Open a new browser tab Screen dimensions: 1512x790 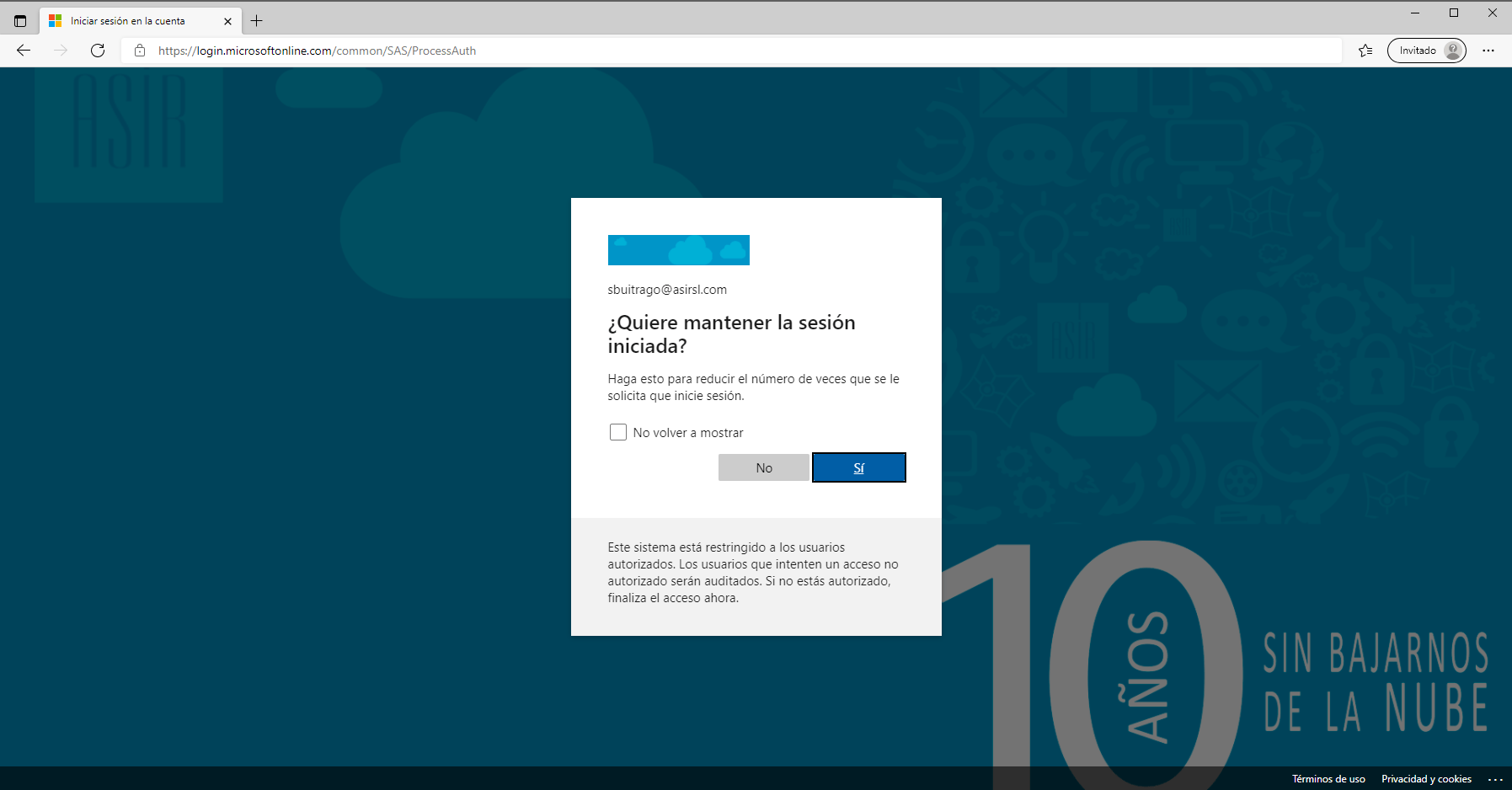coord(258,20)
